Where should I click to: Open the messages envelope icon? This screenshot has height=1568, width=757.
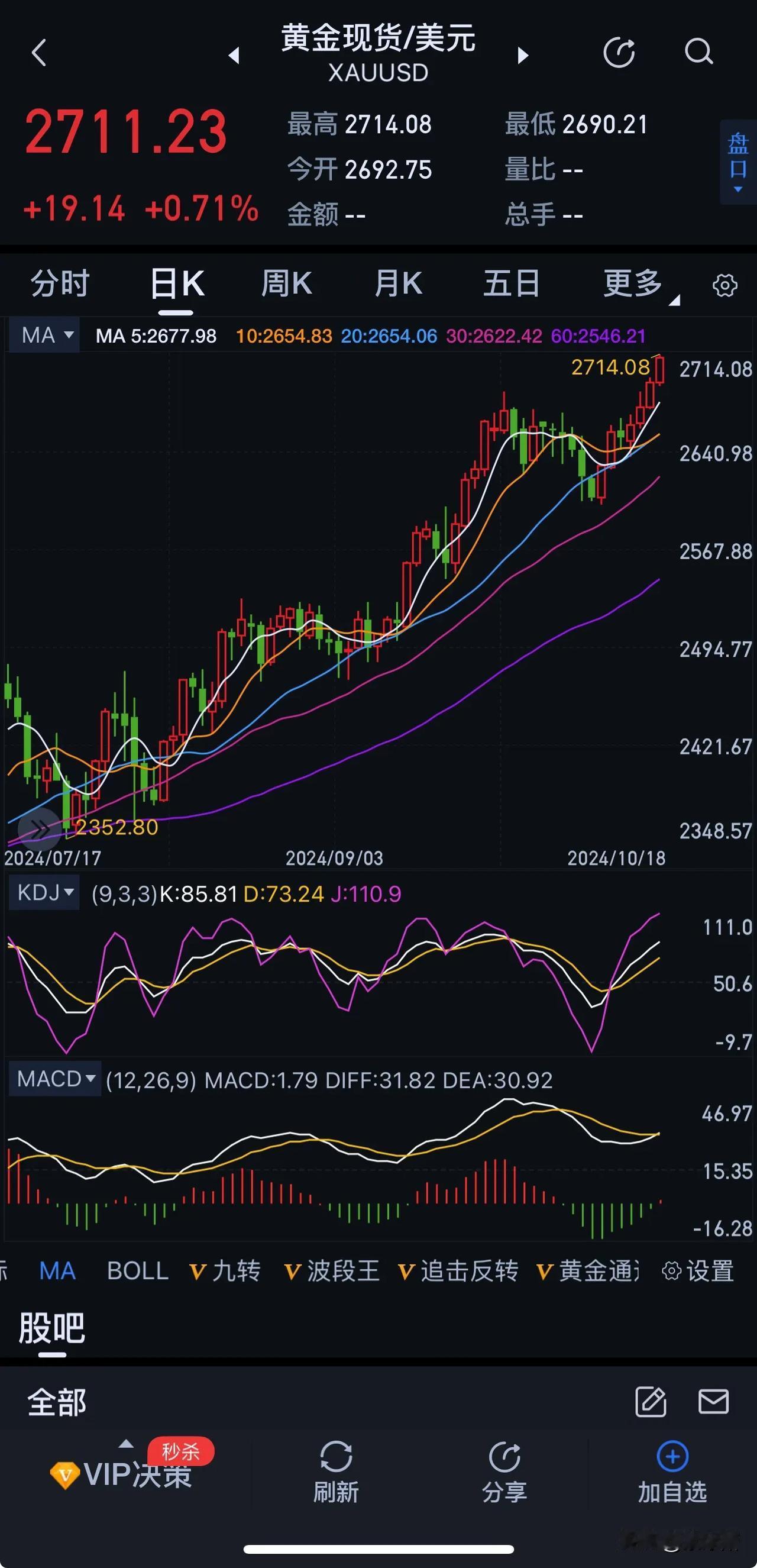713,1402
